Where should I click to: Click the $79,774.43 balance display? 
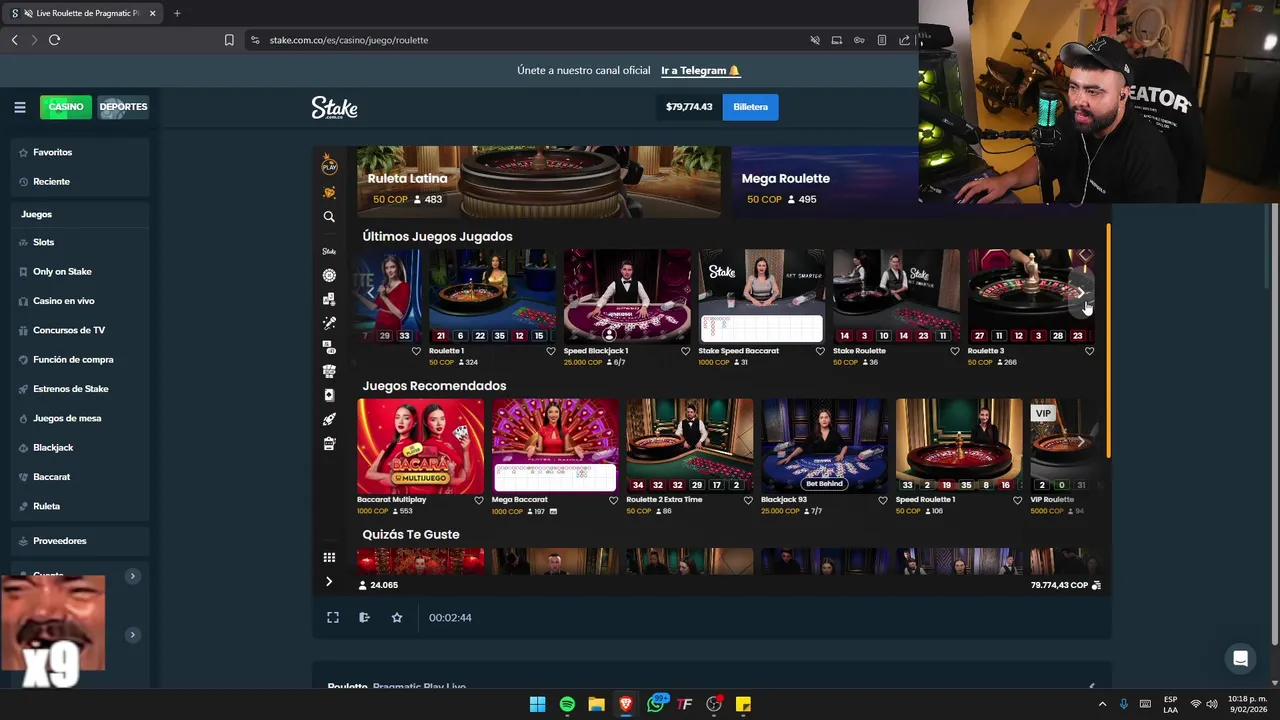pyautogui.click(x=689, y=107)
